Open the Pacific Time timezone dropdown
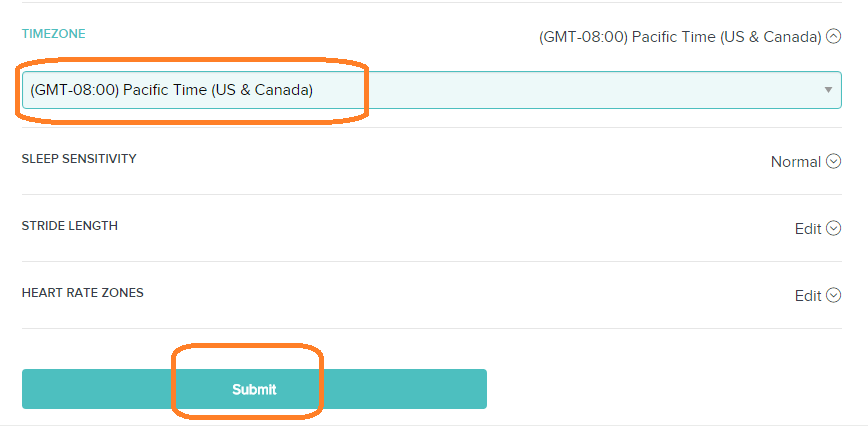This screenshot has width=868, height=431. click(x=431, y=90)
